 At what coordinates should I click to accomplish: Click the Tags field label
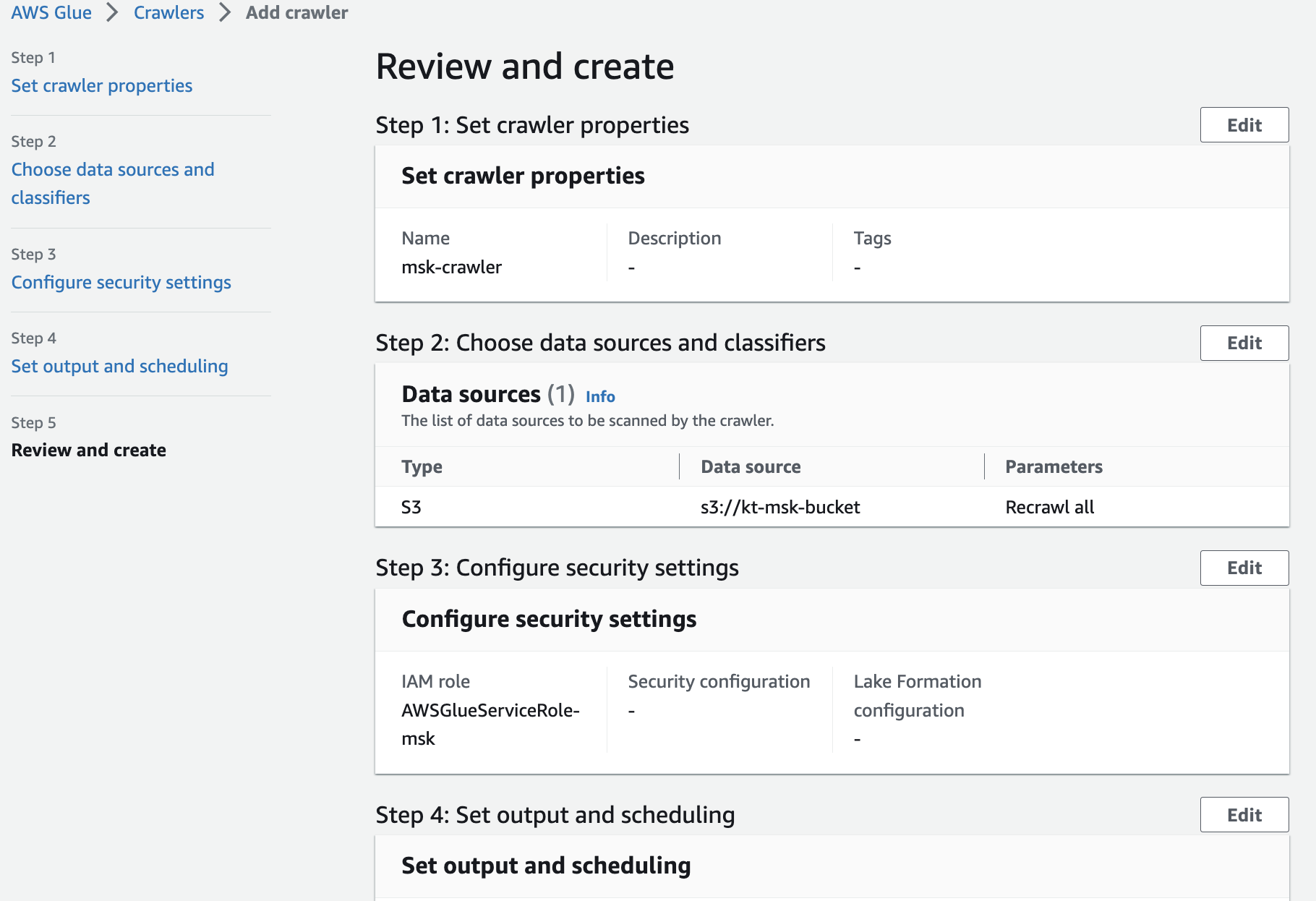(872, 238)
